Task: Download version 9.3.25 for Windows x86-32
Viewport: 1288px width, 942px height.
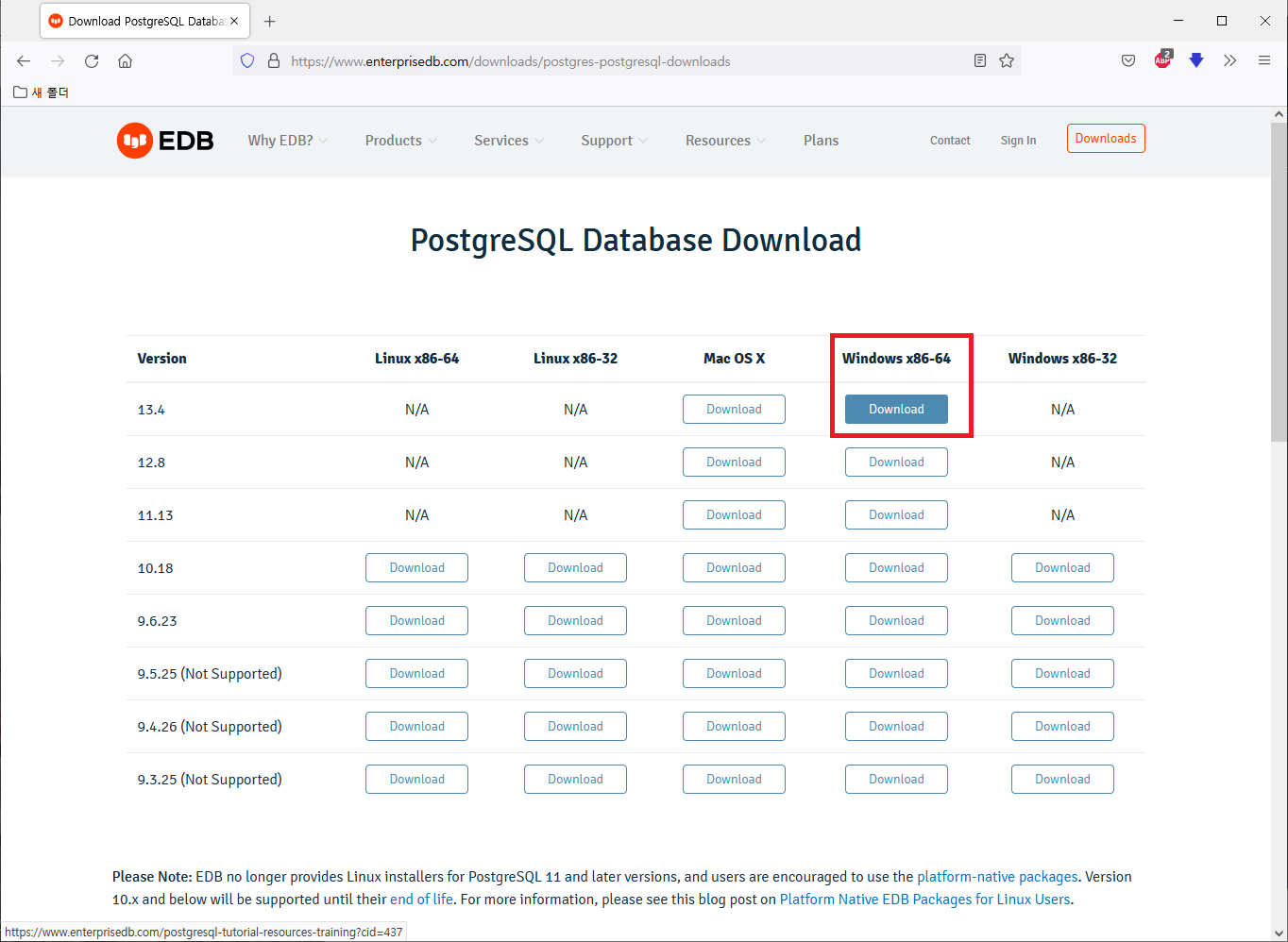Action: (x=1062, y=780)
